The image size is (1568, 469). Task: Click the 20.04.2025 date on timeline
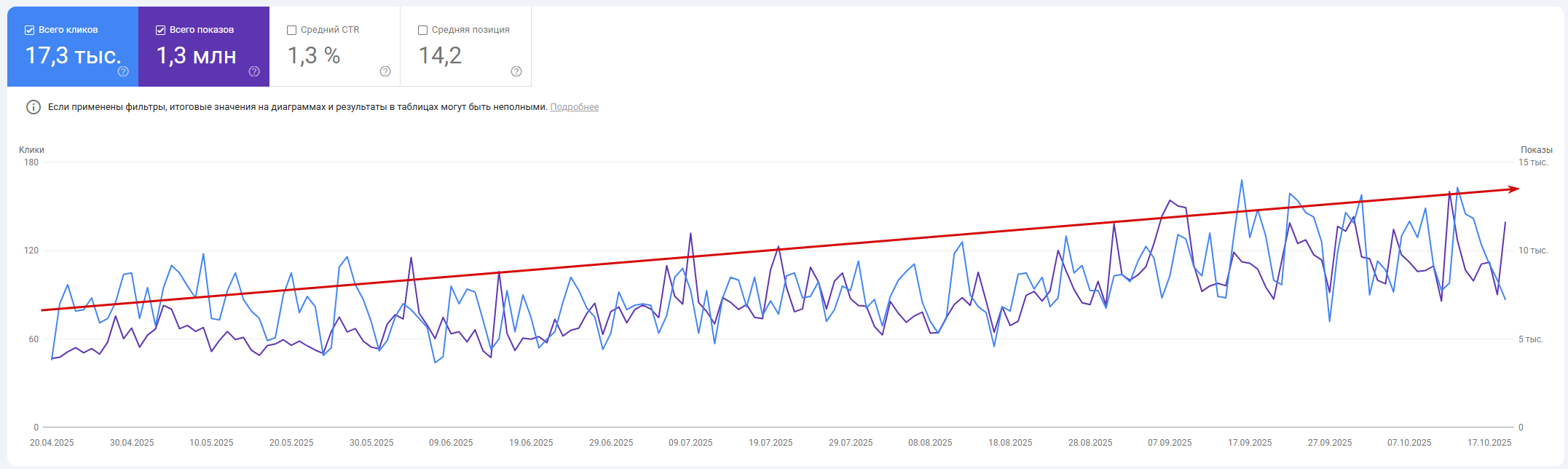[x=52, y=443]
